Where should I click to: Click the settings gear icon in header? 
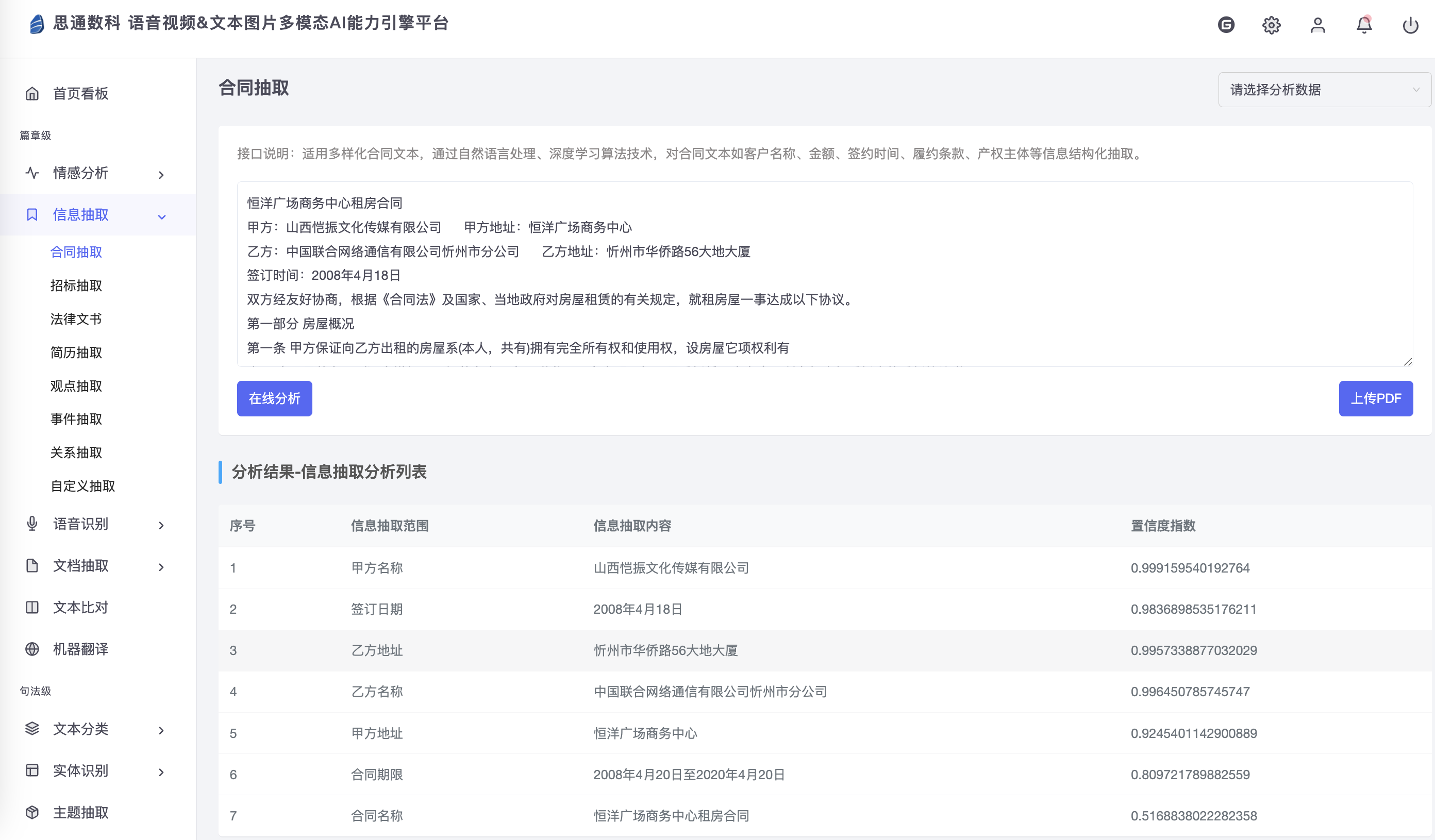[1271, 25]
